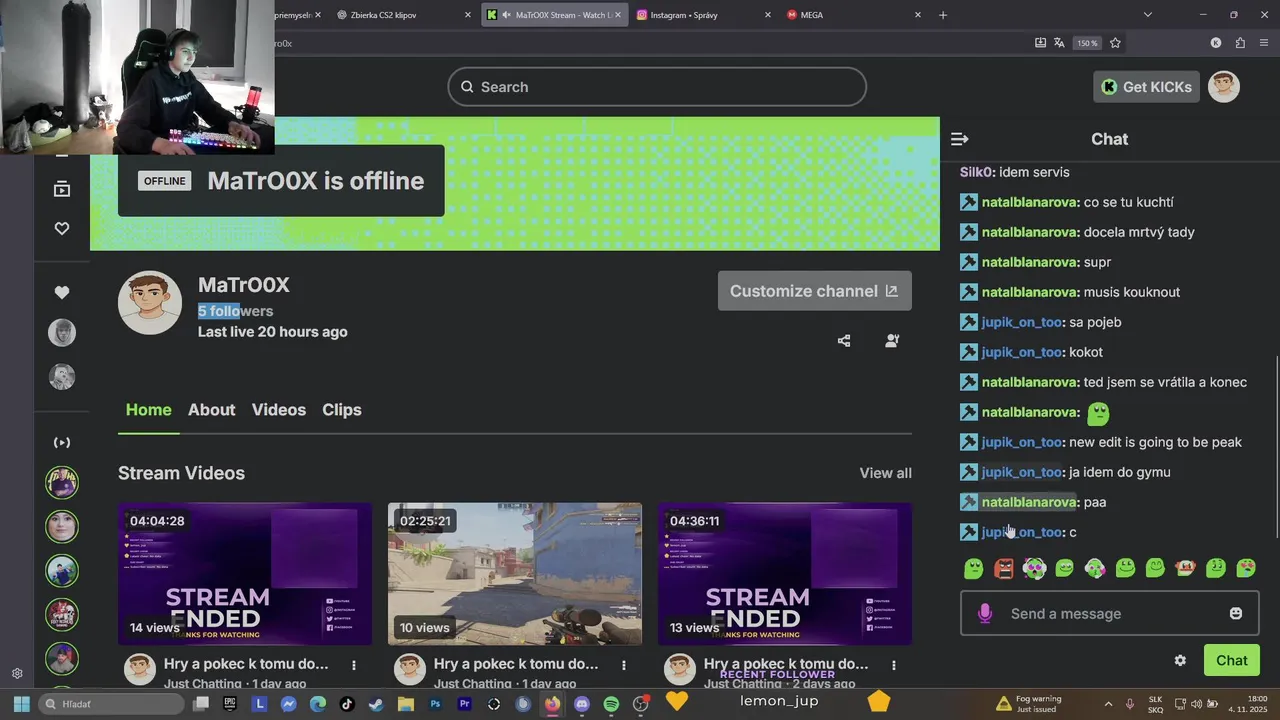Collapse the chat panel with the arrow icon
The image size is (1280, 720).
pos(959,139)
